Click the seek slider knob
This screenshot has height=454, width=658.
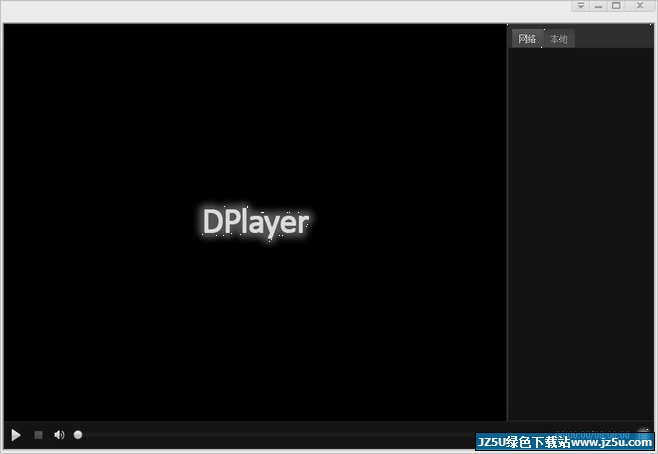pyautogui.click(x=78, y=435)
